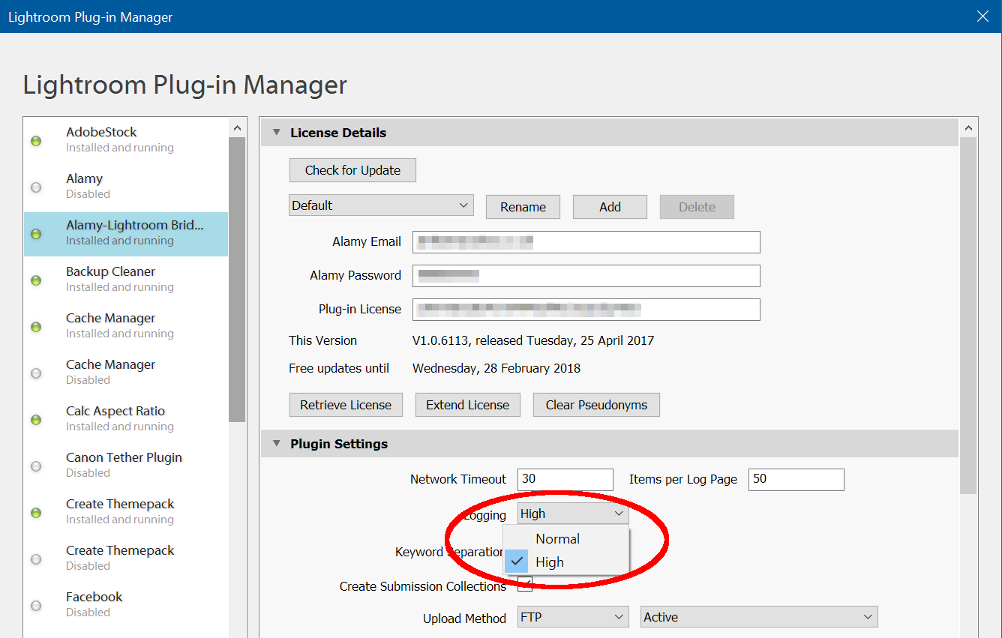
Task: Click grey status dot beside Facebook
Action: (36, 606)
